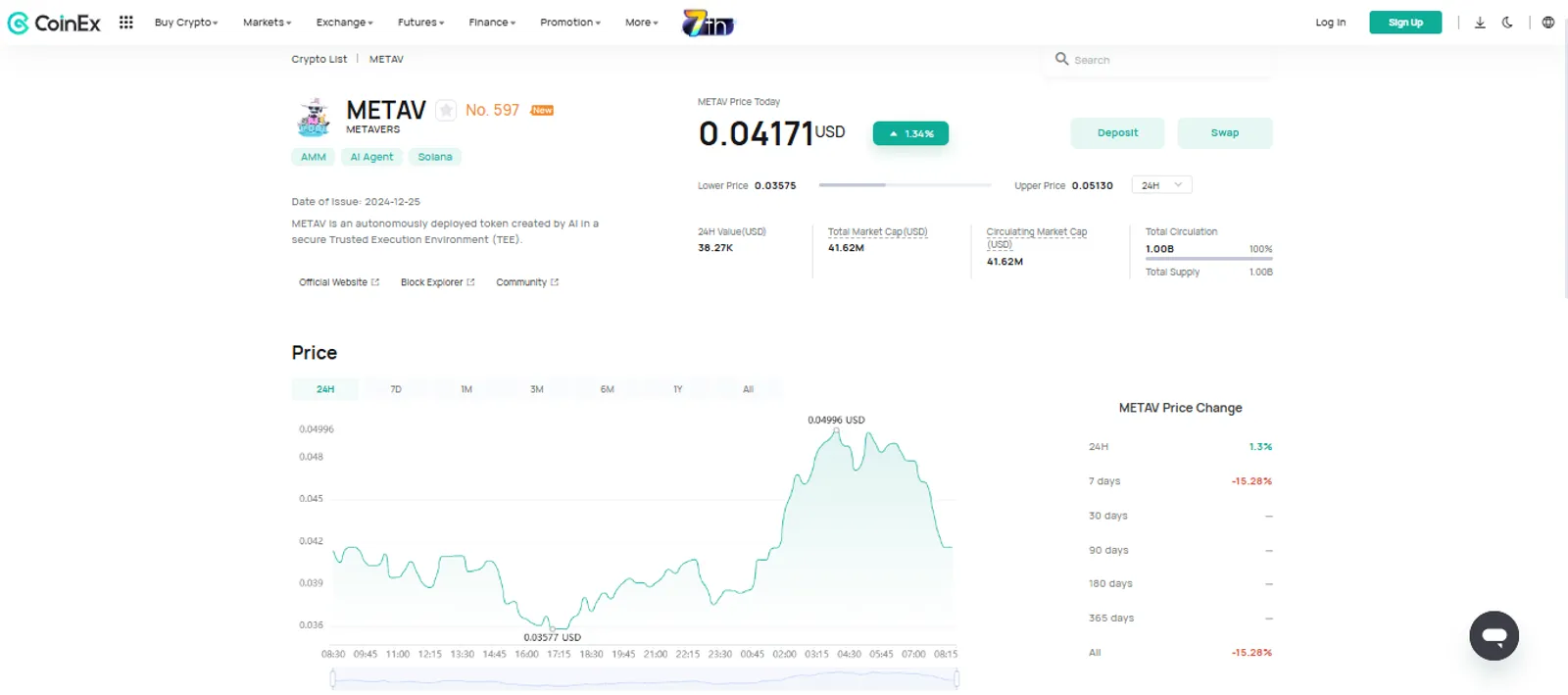Image resolution: width=1568 pixels, height=695 pixels.
Task: Click the lower/upper price range bar
Action: (906, 185)
